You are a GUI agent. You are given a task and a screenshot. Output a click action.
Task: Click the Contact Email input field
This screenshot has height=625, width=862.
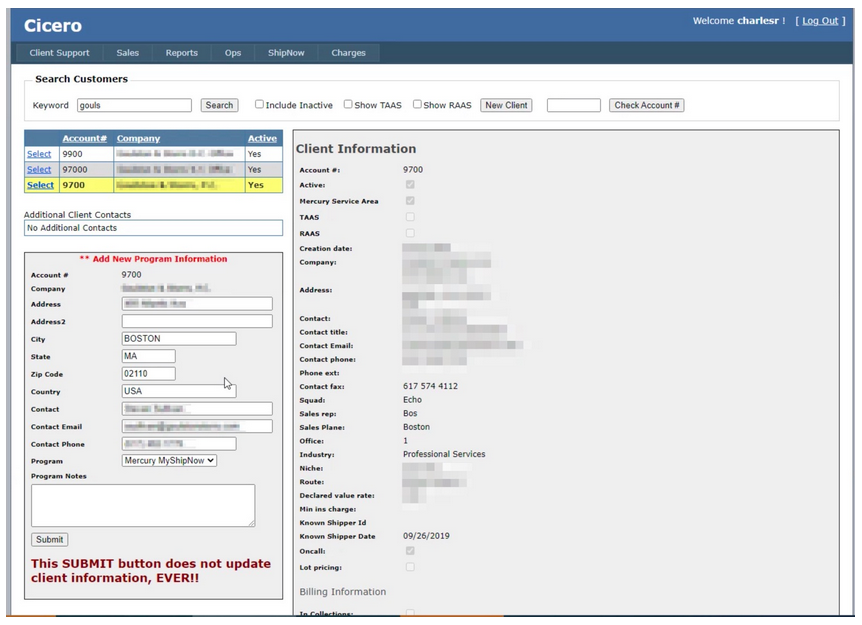click(x=197, y=426)
